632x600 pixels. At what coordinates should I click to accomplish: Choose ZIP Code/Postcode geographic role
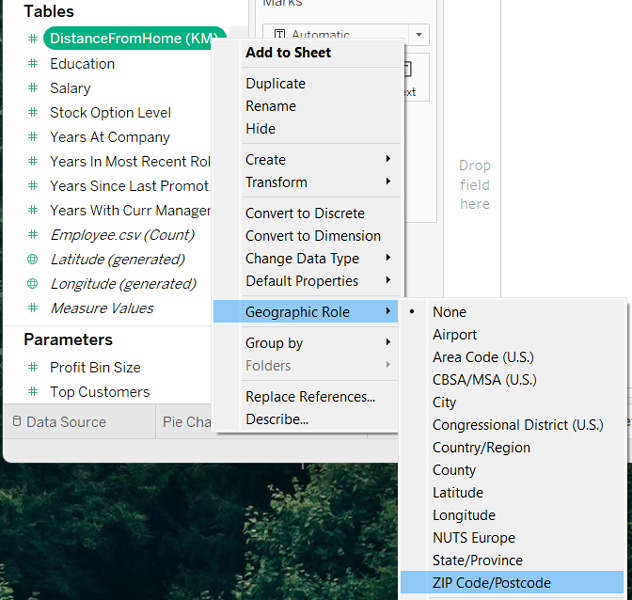pos(491,583)
